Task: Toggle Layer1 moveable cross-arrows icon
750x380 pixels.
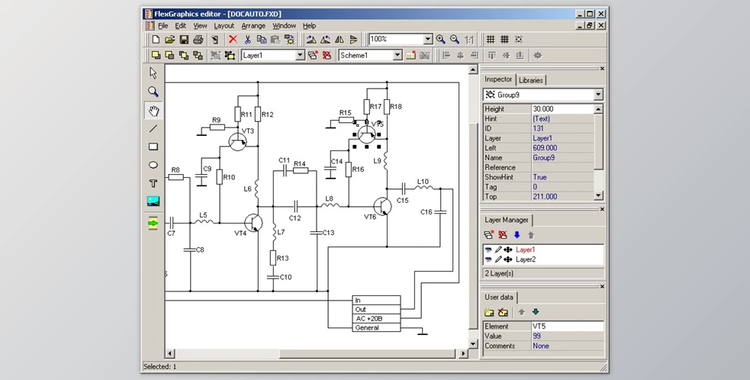Action: click(x=508, y=250)
